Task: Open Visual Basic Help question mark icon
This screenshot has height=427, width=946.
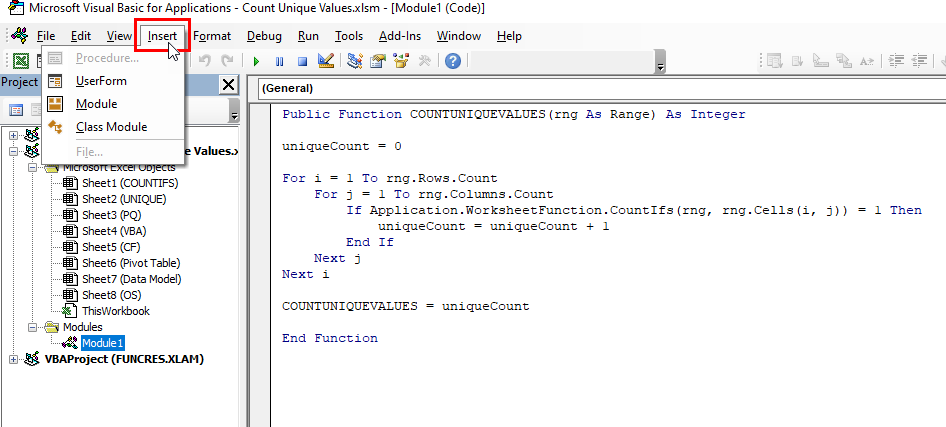Action: [x=453, y=61]
